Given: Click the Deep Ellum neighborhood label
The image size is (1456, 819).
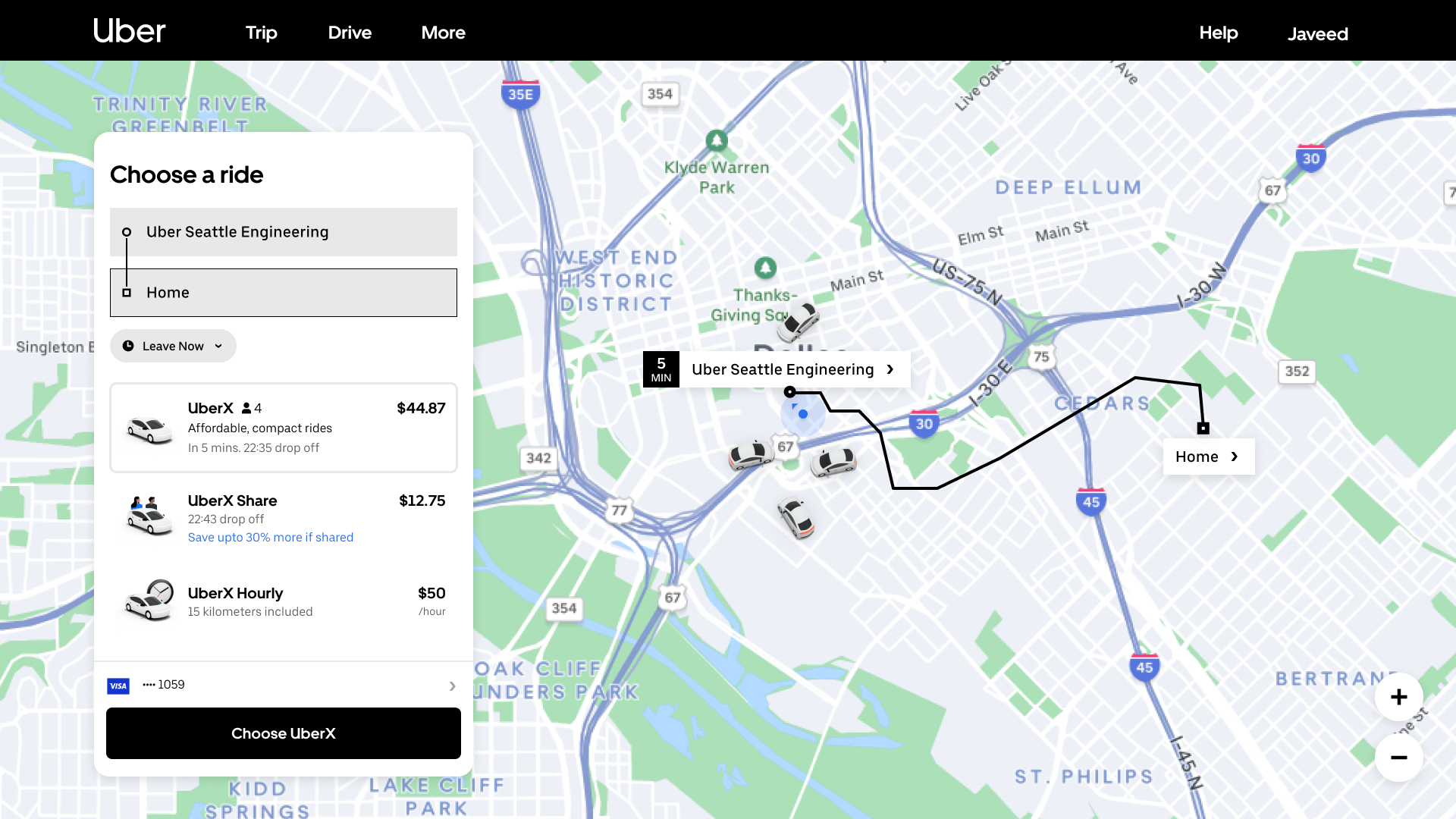Looking at the screenshot, I should click(1068, 187).
